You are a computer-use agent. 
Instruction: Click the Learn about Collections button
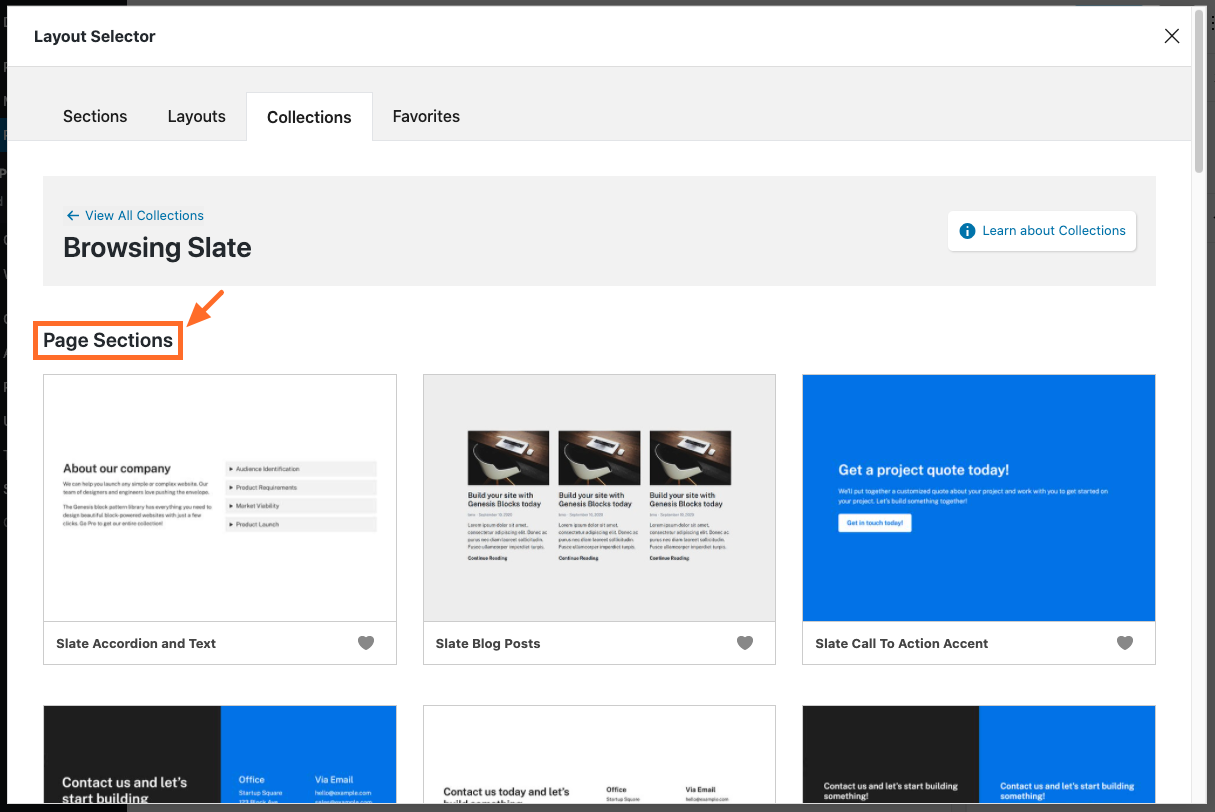pyautogui.click(x=1042, y=231)
